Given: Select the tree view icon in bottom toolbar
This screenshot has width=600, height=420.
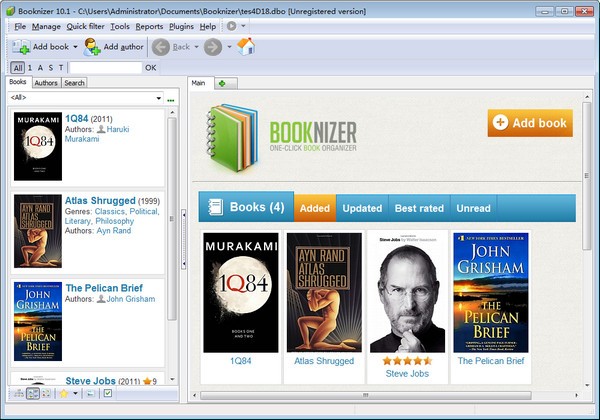Looking at the screenshot, I should tap(18, 394).
